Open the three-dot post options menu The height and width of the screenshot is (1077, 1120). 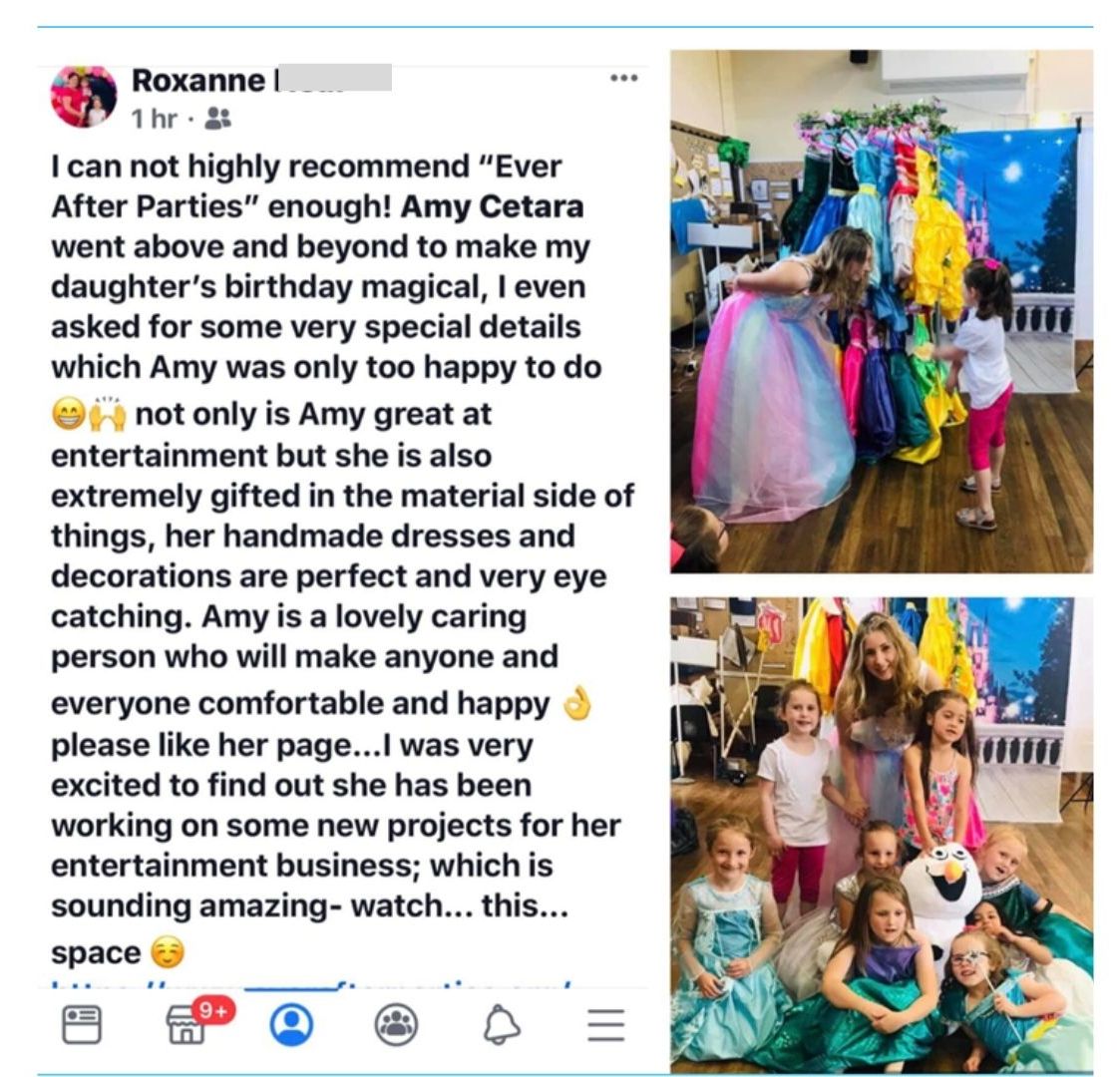click(623, 77)
